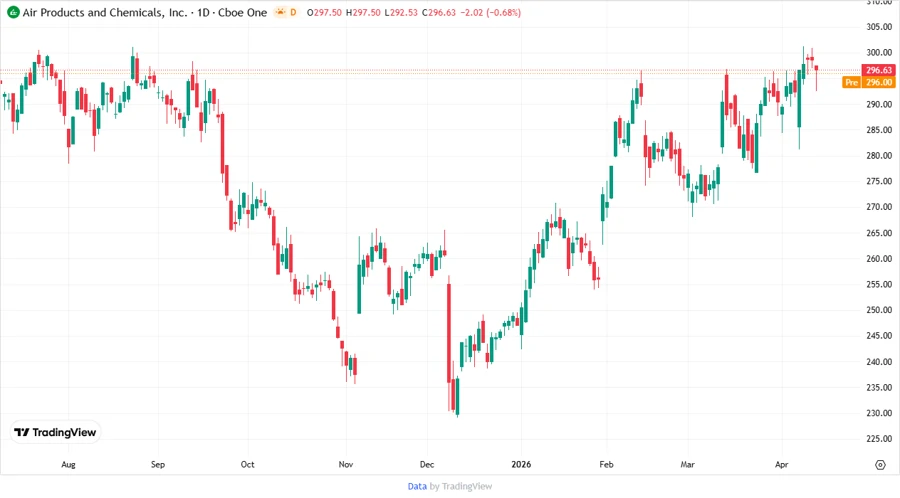Click the sun pre-market session icon
The width and height of the screenshot is (900, 498).
coord(280,12)
